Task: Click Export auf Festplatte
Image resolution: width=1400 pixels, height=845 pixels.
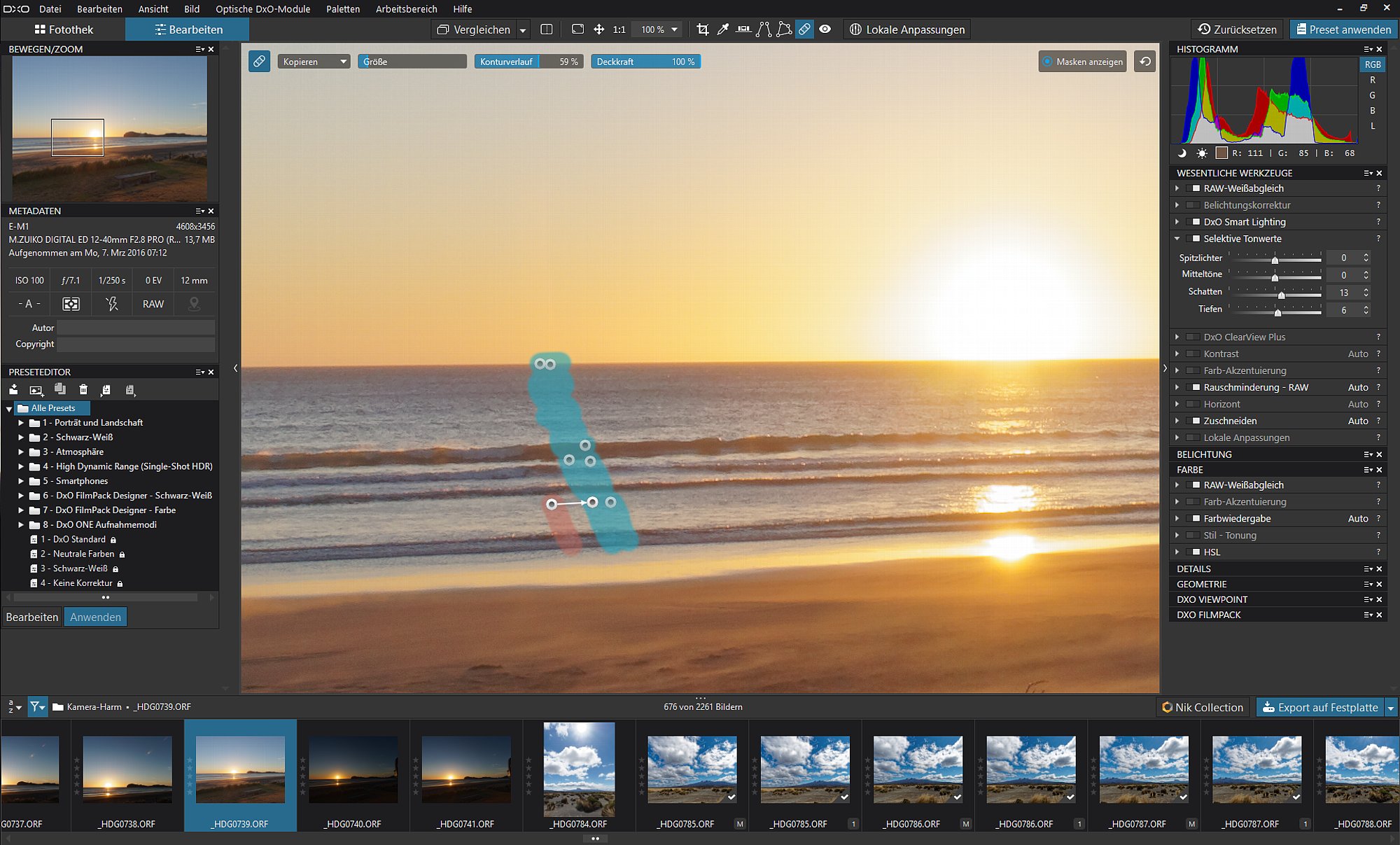Action: click(1320, 708)
